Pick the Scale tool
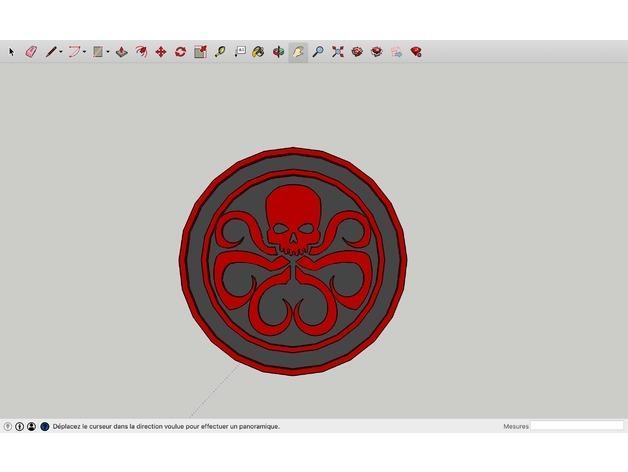Image resolution: width=628 pixels, height=472 pixels. click(200, 52)
